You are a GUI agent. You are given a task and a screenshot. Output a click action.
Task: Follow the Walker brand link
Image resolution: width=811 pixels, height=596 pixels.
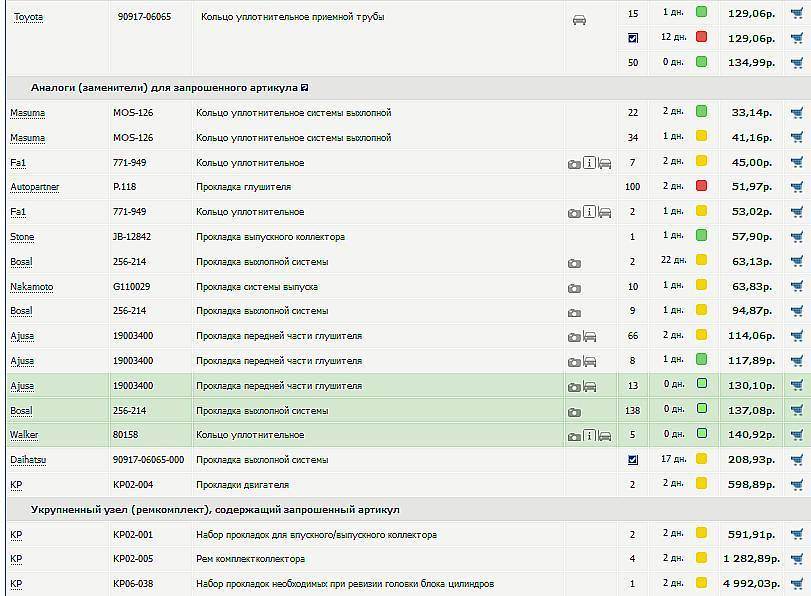coord(24,435)
